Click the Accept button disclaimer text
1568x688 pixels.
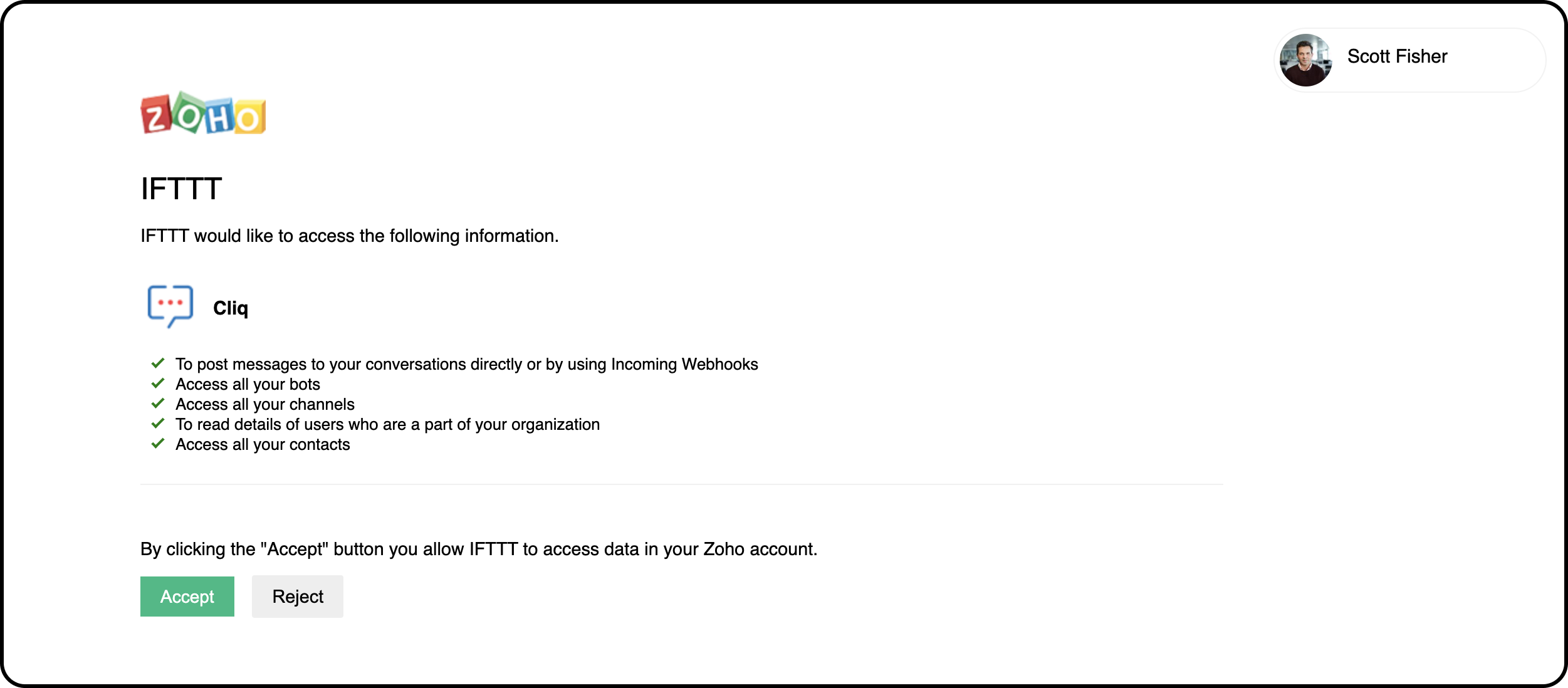coord(478,550)
